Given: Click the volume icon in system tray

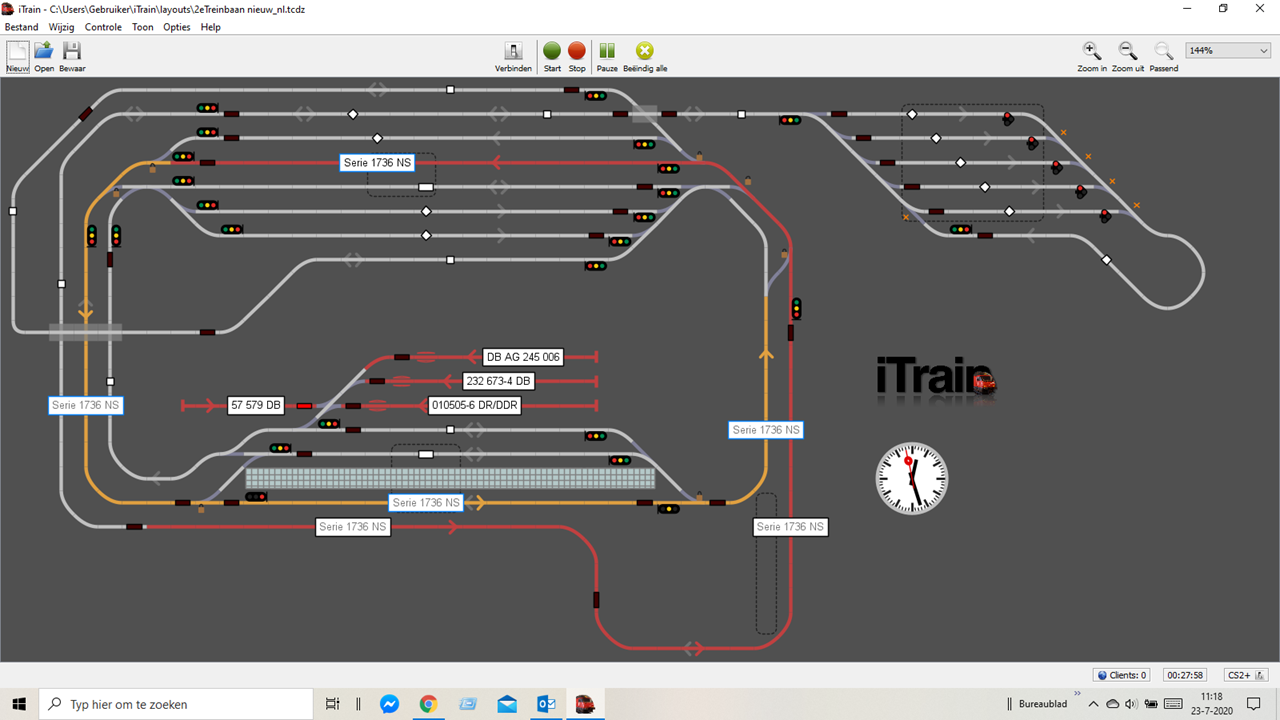Looking at the screenshot, I should tap(1132, 704).
